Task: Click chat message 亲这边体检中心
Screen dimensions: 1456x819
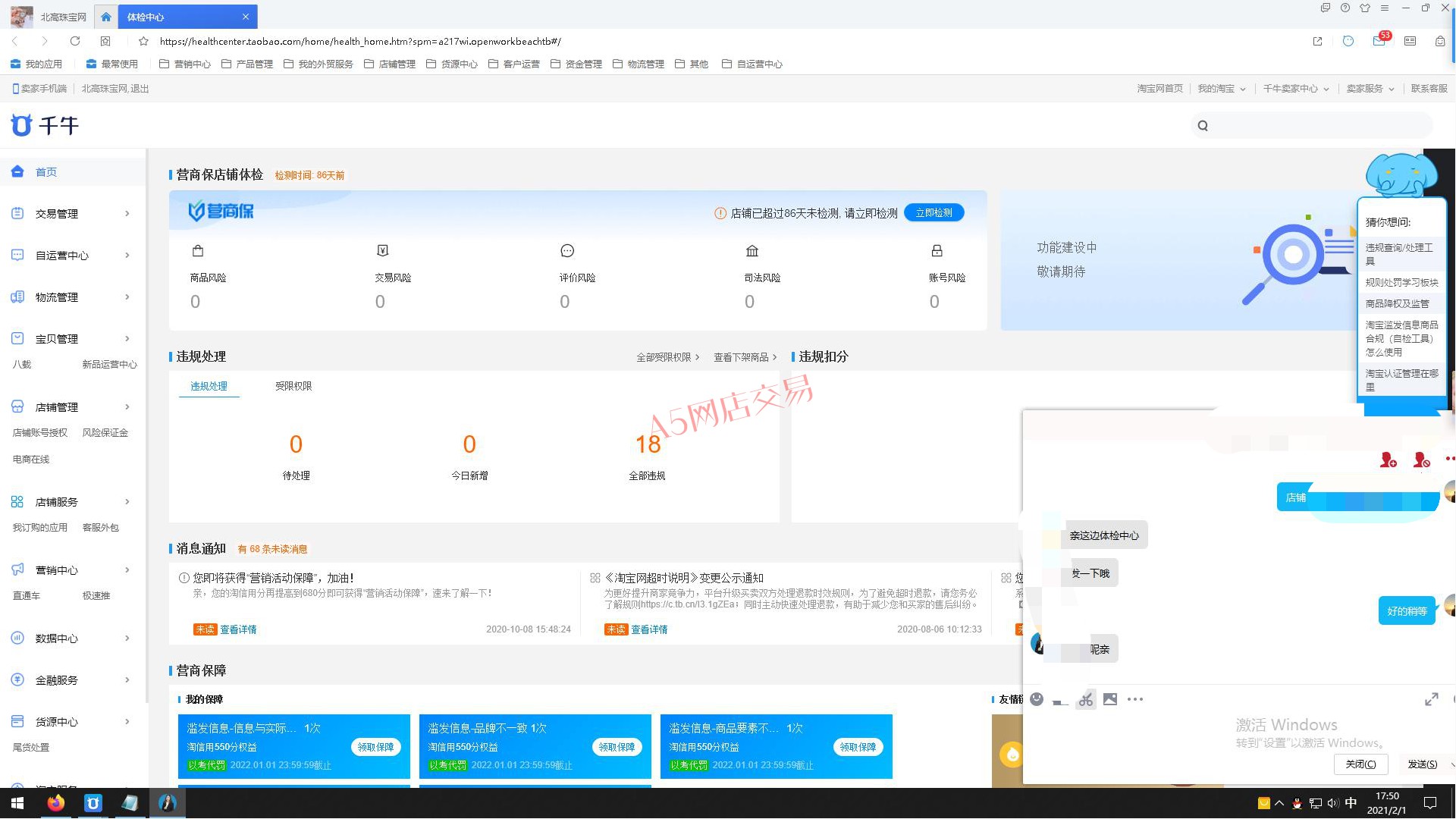Action: coord(1106,535)
